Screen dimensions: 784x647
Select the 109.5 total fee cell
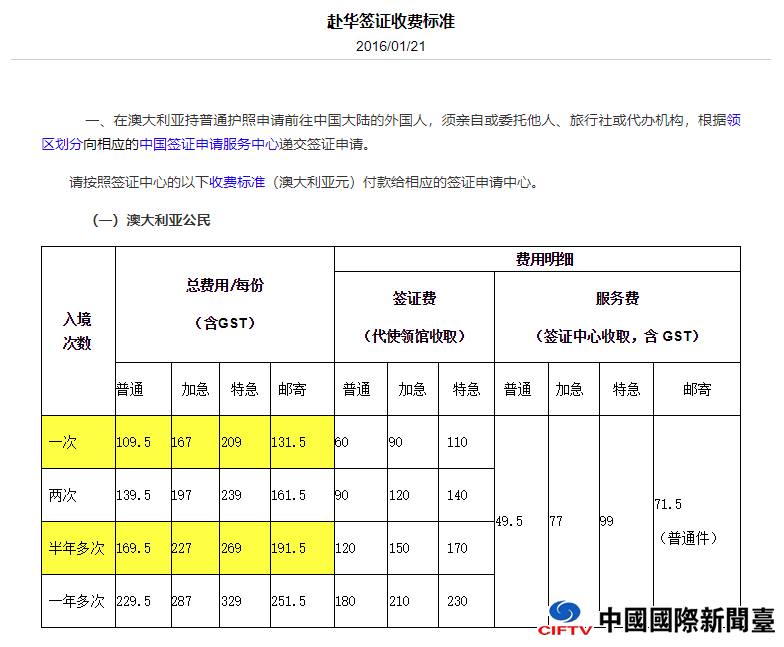tap(144, 442)
